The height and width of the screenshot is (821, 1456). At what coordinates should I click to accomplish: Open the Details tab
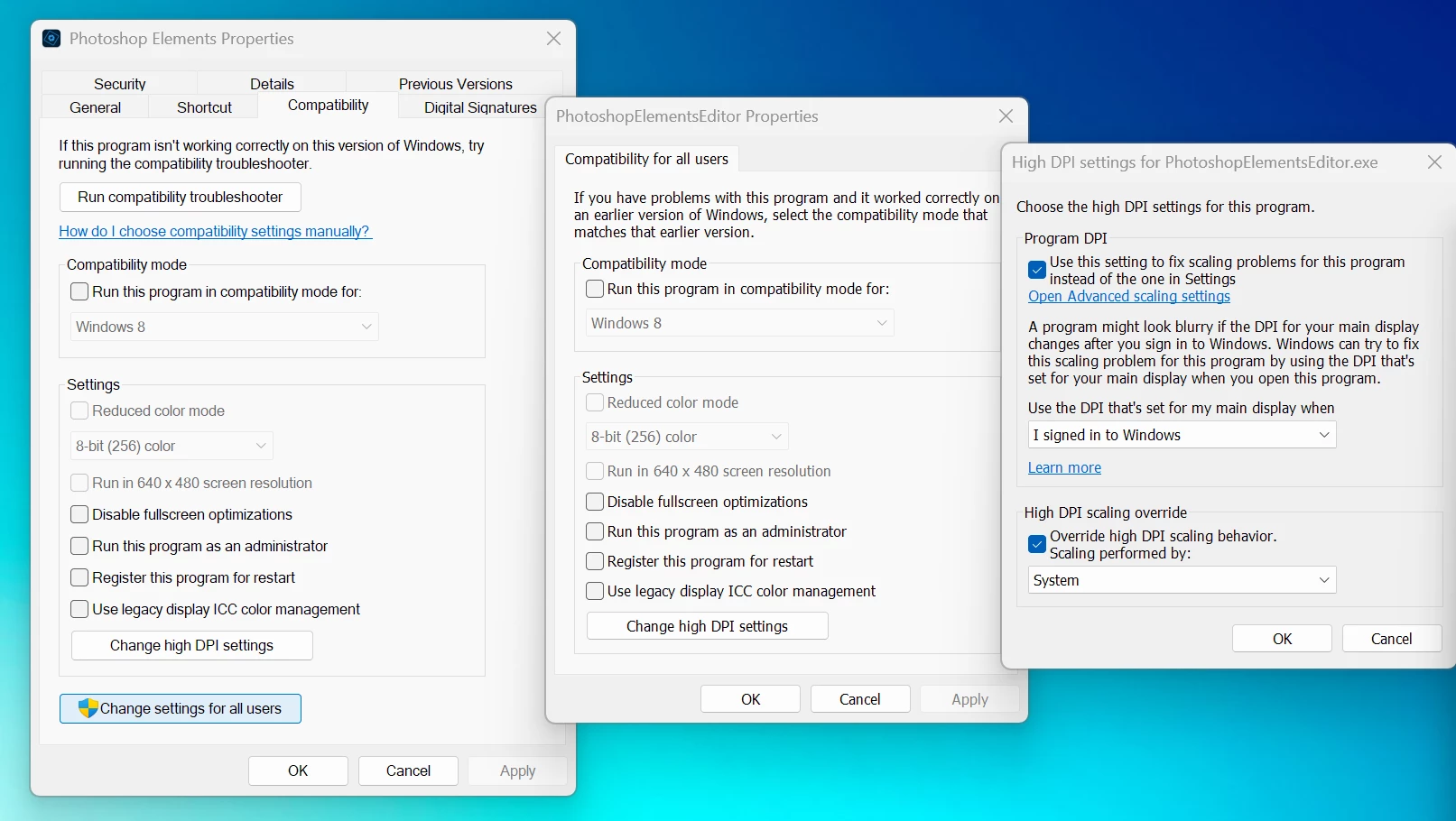[272, 83]
